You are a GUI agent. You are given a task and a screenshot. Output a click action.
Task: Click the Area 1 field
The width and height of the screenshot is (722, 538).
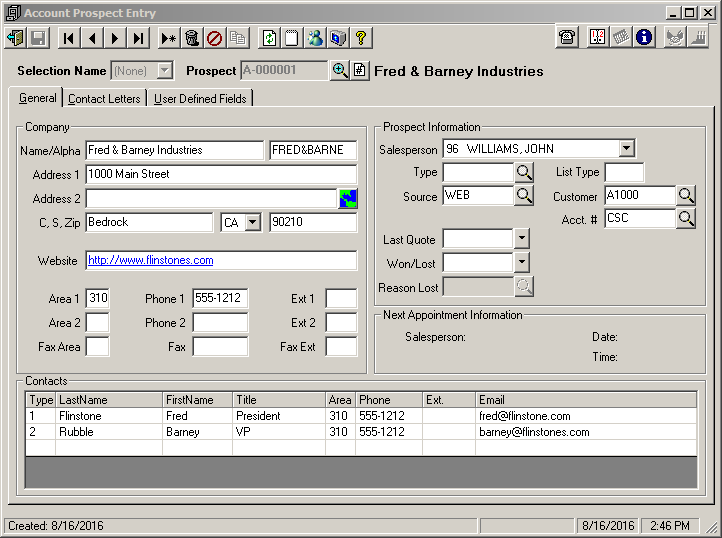coord(98,298)
